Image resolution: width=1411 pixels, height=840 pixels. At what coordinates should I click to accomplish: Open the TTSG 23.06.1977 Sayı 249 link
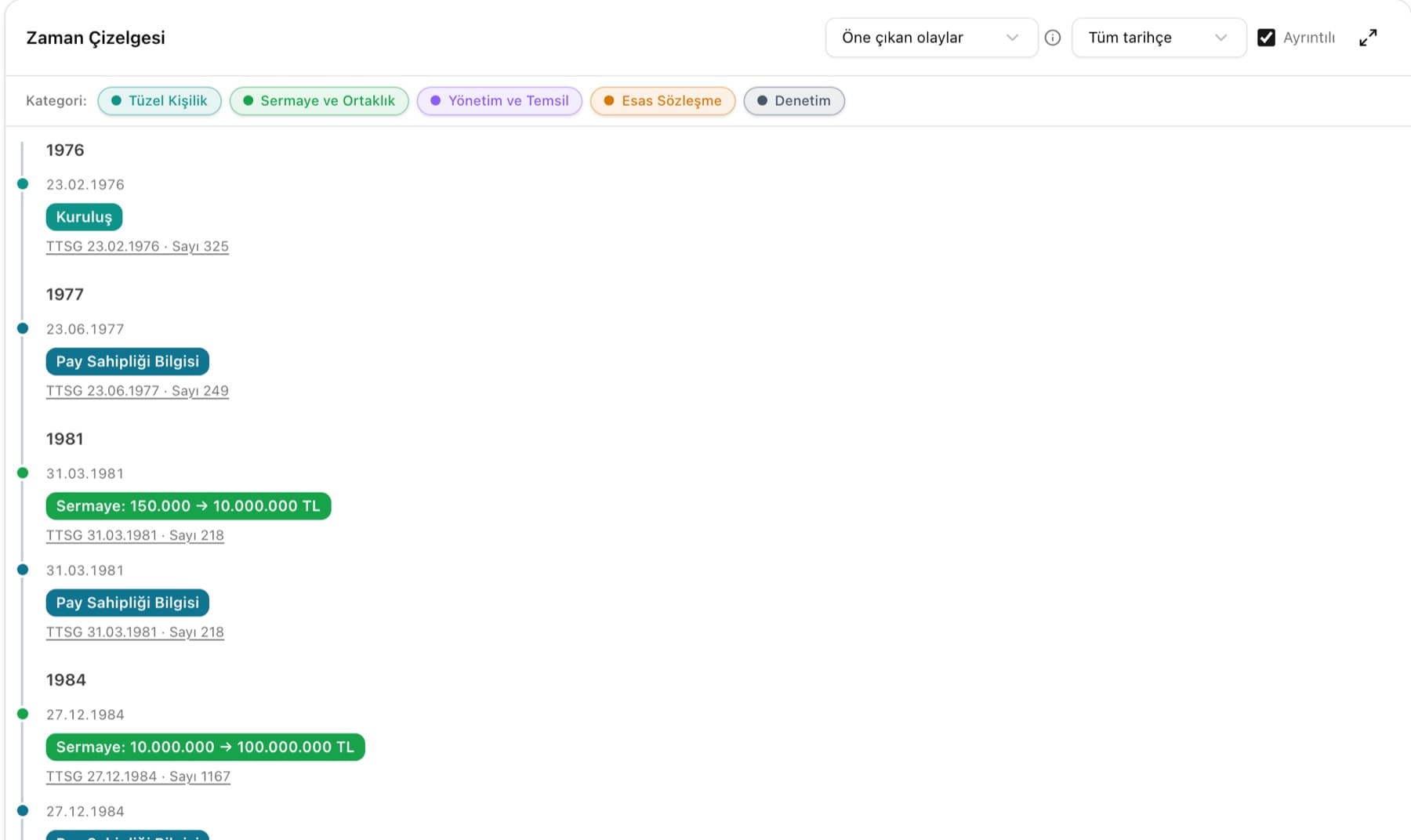137,390
